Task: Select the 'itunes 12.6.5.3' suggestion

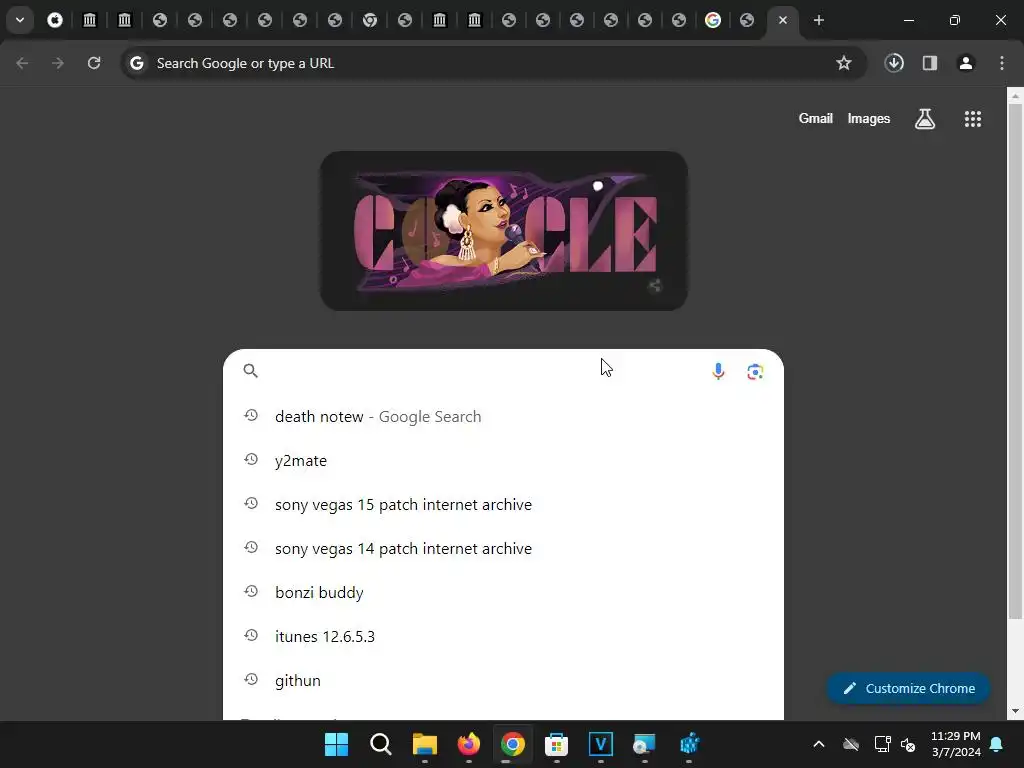Action: pos(504,636)
